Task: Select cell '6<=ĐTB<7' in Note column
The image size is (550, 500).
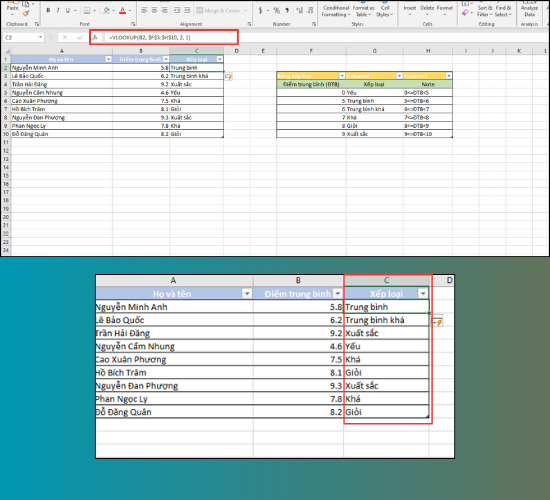Action: click(428, 109)
